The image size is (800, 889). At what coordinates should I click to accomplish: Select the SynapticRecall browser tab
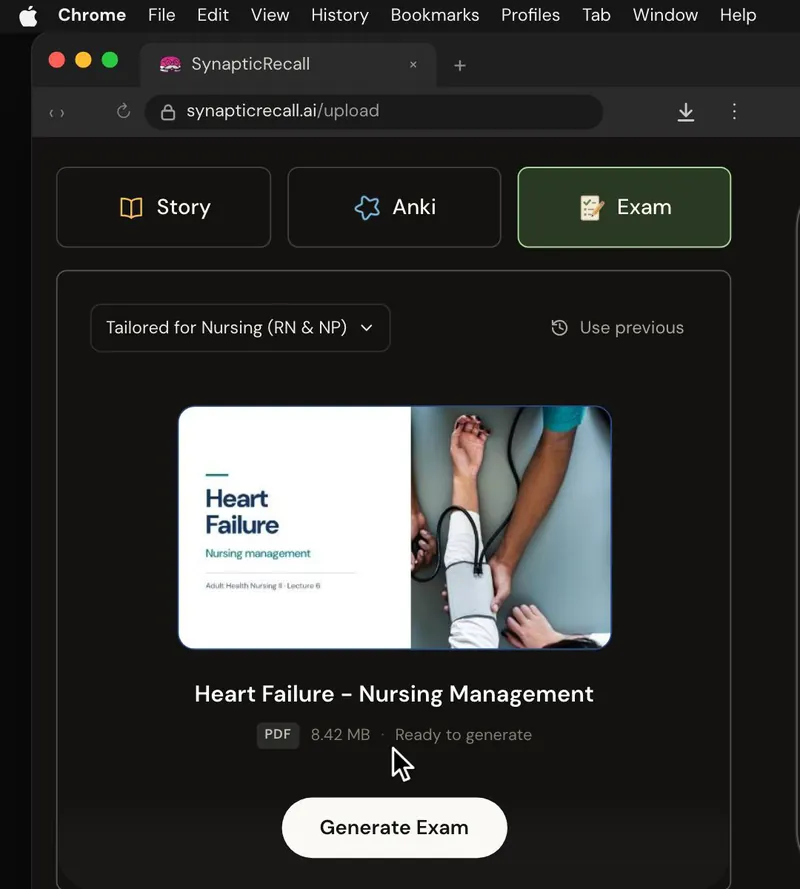click(x=288, y=65)
